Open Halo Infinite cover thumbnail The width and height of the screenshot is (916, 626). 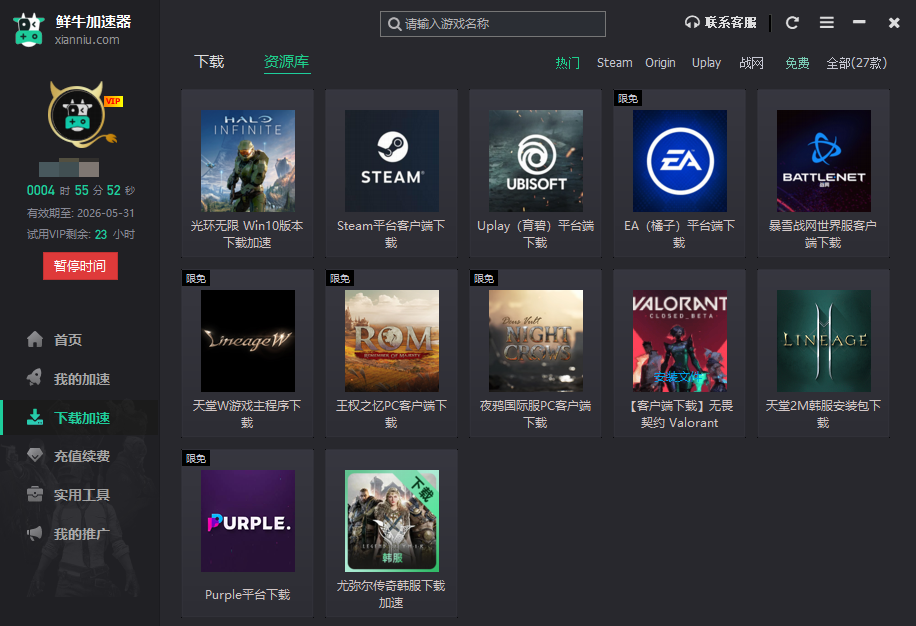pyautogui.click(x=248, y=161)
